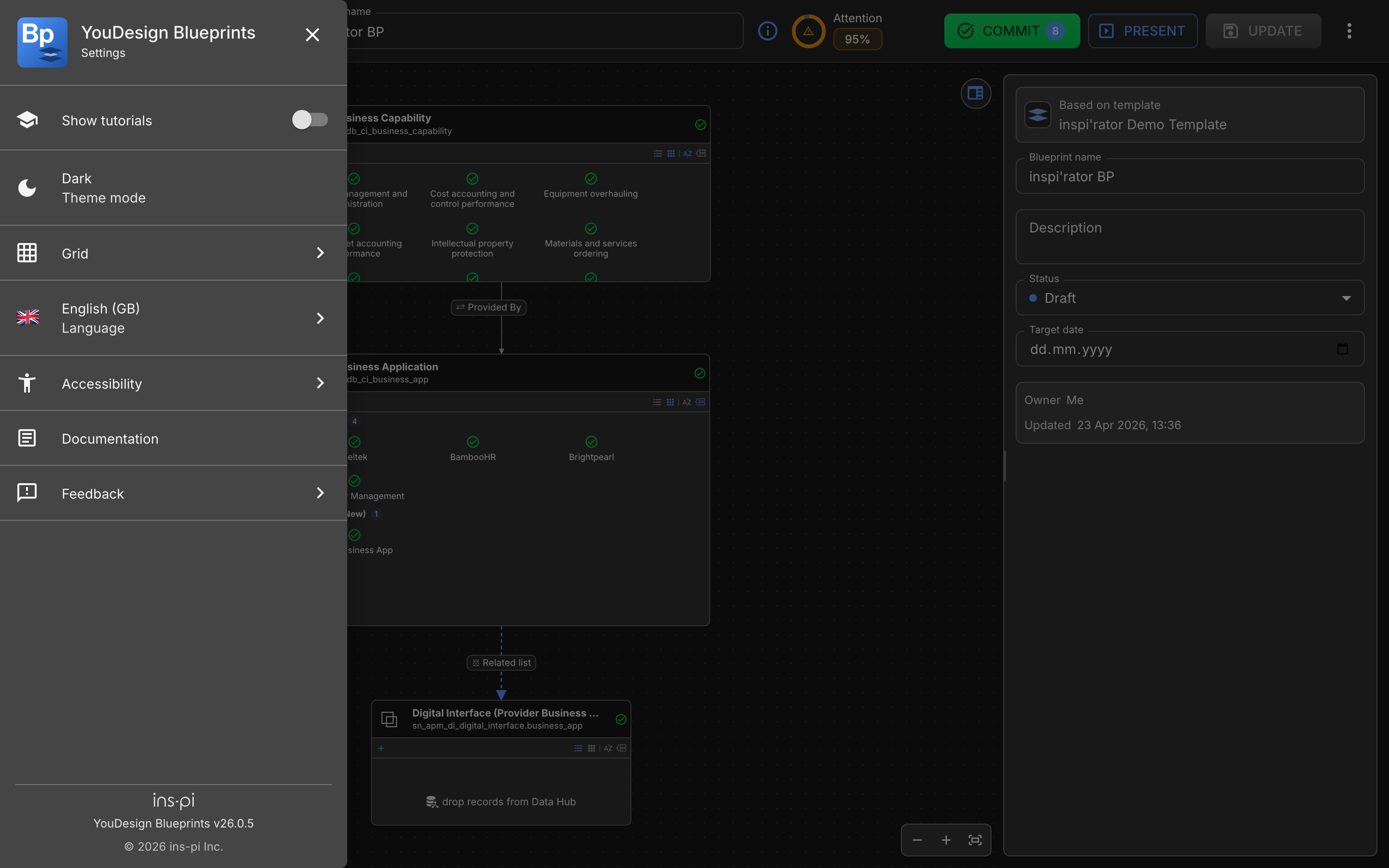
Task: Select the Brightpearl application item
Action: [x=591, y=449]
